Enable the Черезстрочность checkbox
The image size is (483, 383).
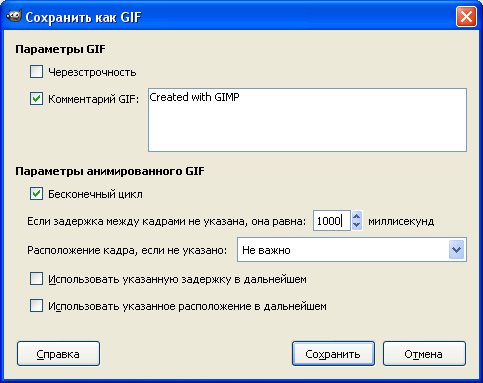click(36, 71)
